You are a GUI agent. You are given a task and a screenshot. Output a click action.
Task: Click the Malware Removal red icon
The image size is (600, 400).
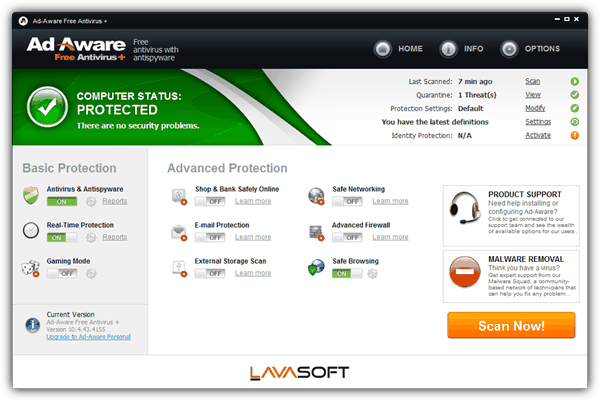(465, 272)
